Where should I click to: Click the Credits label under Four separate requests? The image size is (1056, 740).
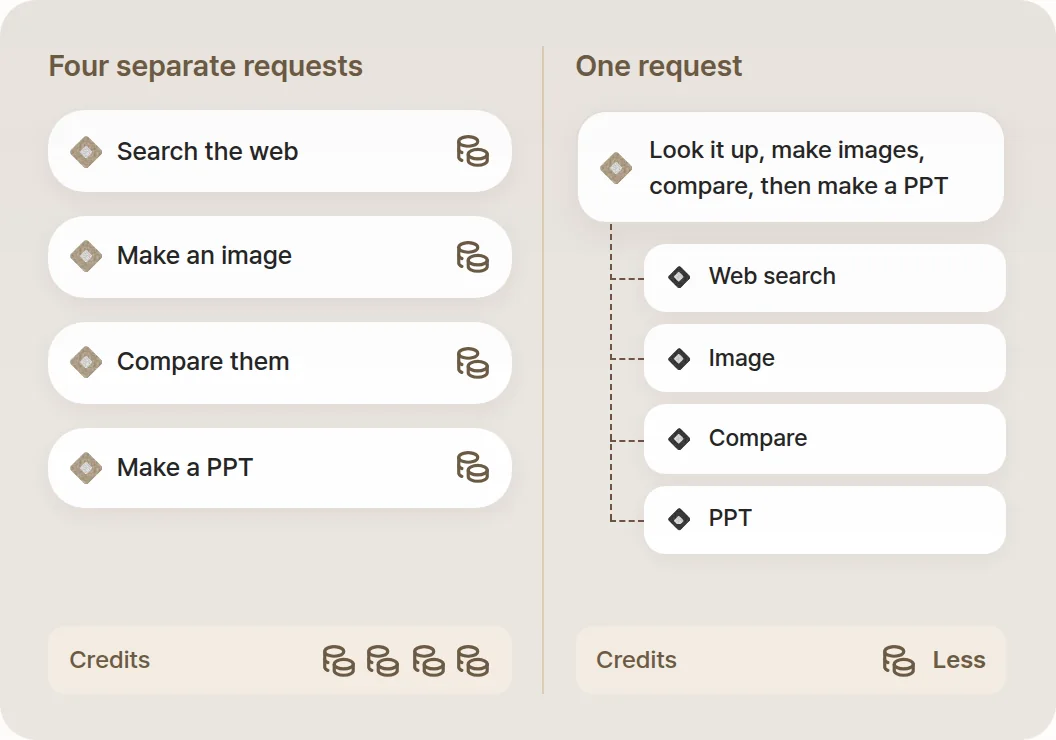click(110, 660)
